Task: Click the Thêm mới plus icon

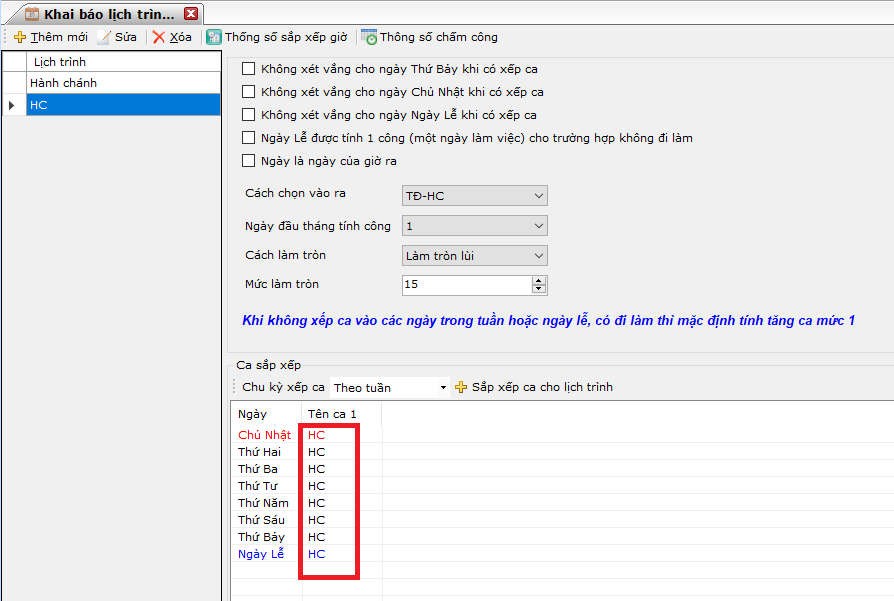Action: (x=20, y=37)
